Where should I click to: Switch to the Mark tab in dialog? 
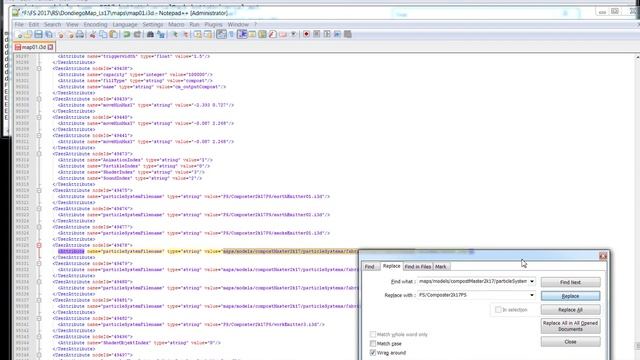coord(441,267)
